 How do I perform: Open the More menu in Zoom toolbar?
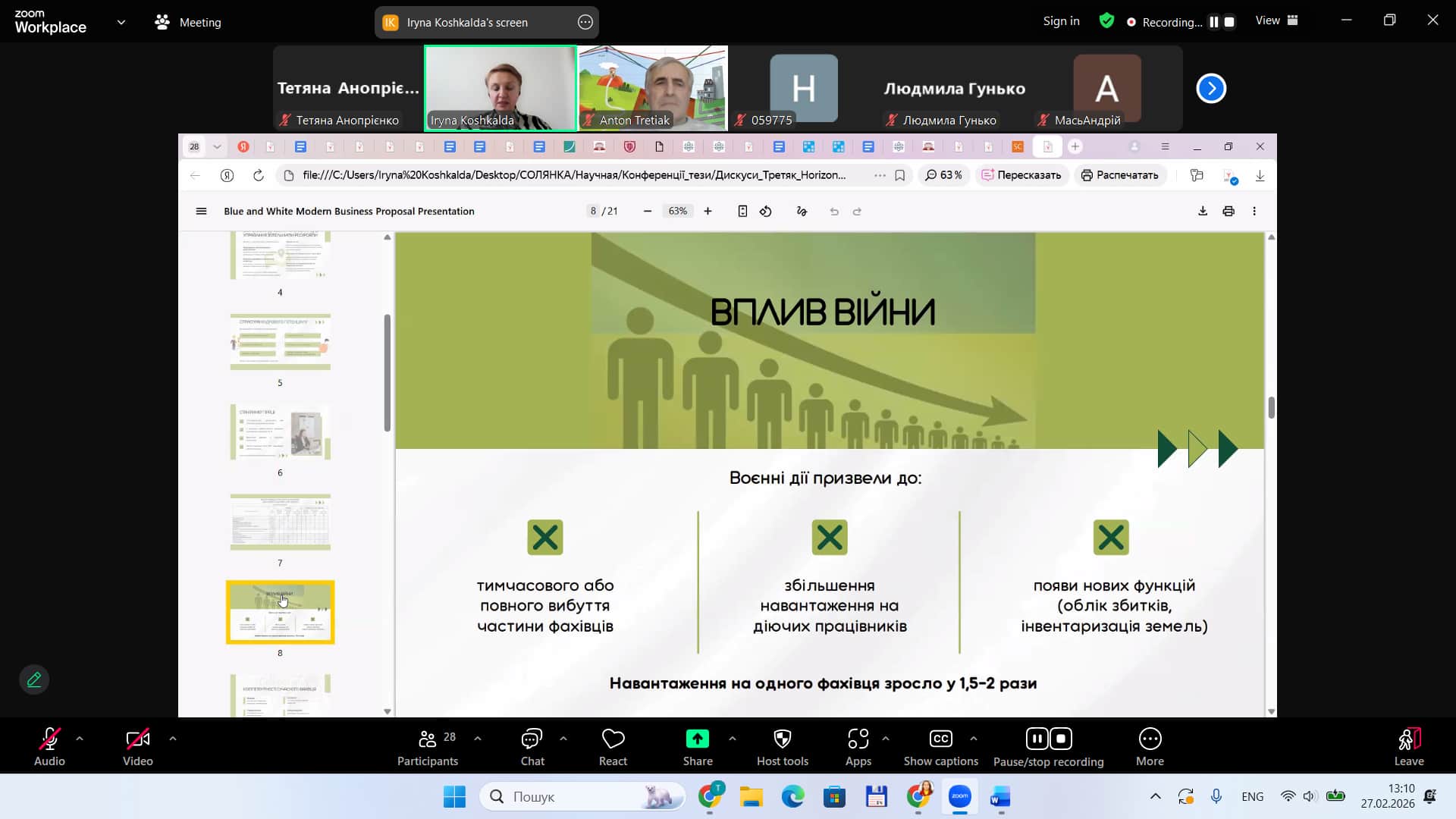point(1150,739)
